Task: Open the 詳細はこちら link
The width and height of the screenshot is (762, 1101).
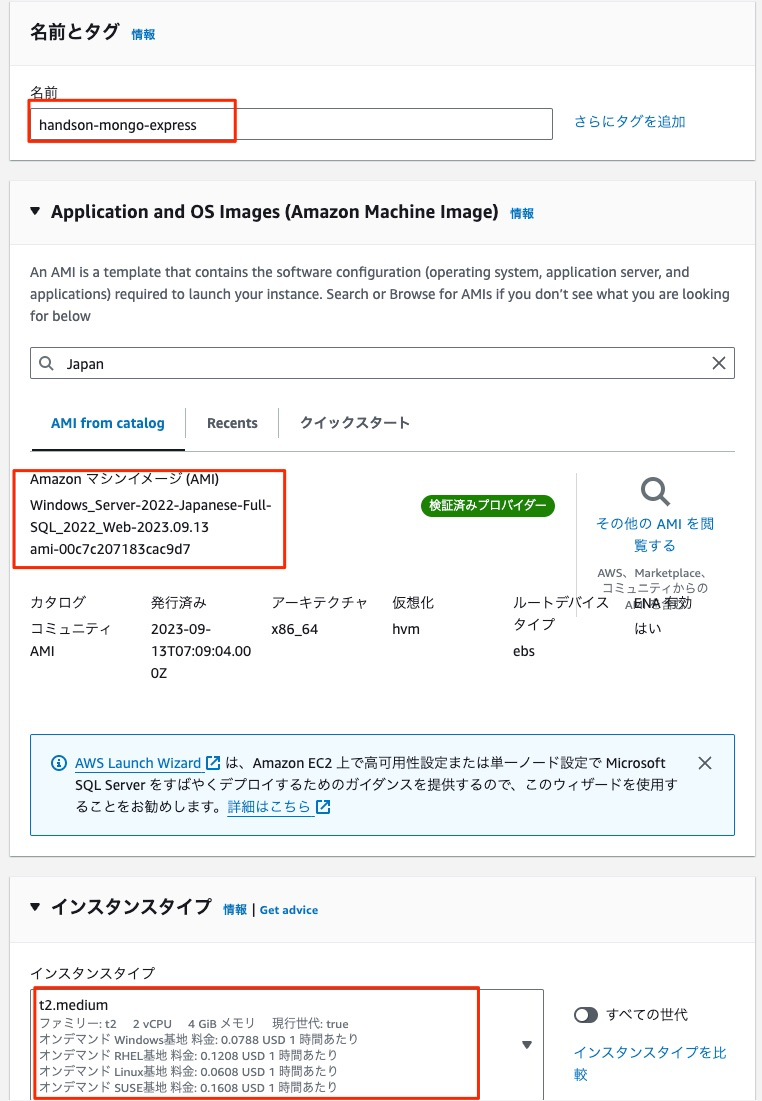Action: 269,807
